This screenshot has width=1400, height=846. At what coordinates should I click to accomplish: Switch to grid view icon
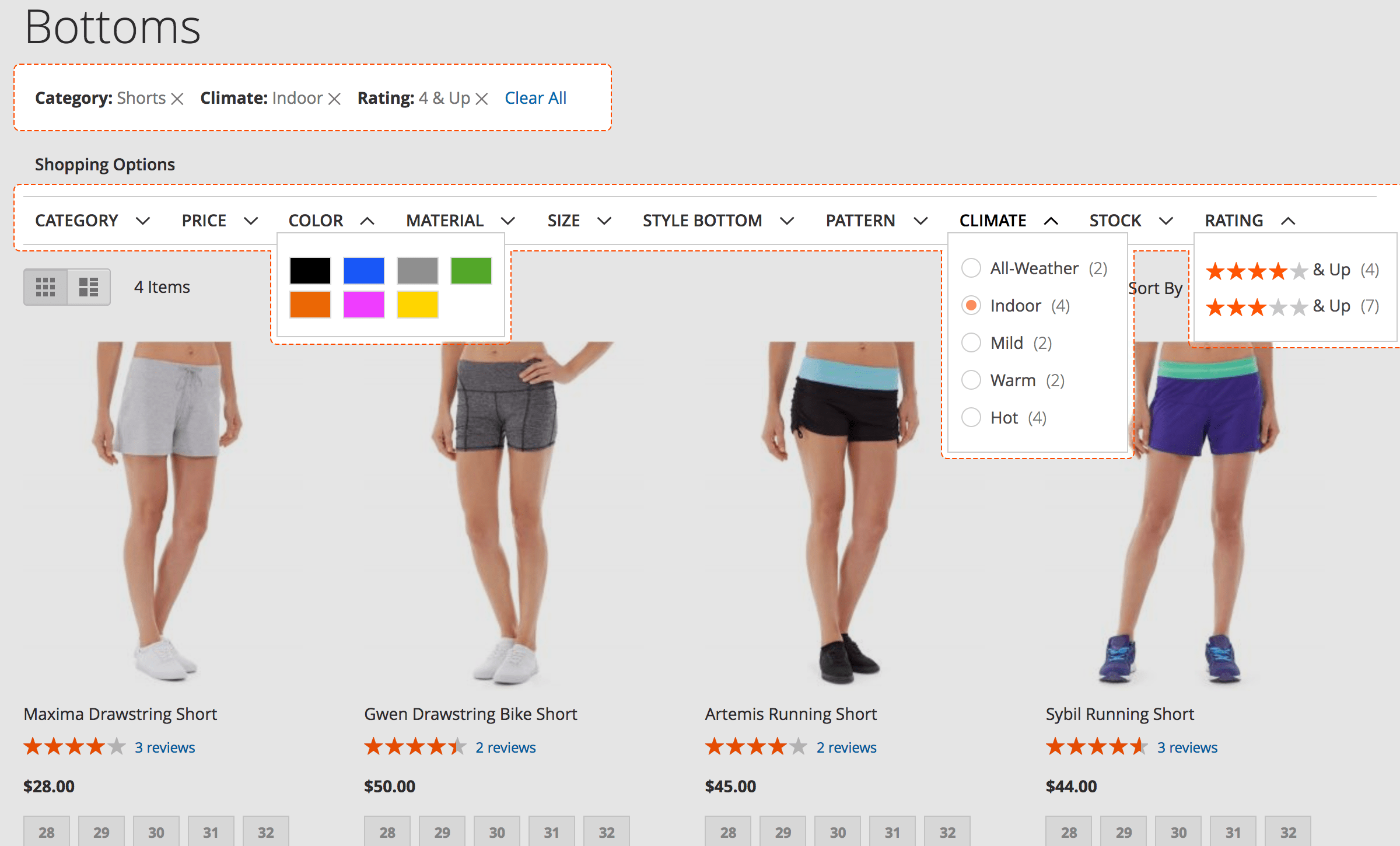pyautogui.click(x=45, y=287)
